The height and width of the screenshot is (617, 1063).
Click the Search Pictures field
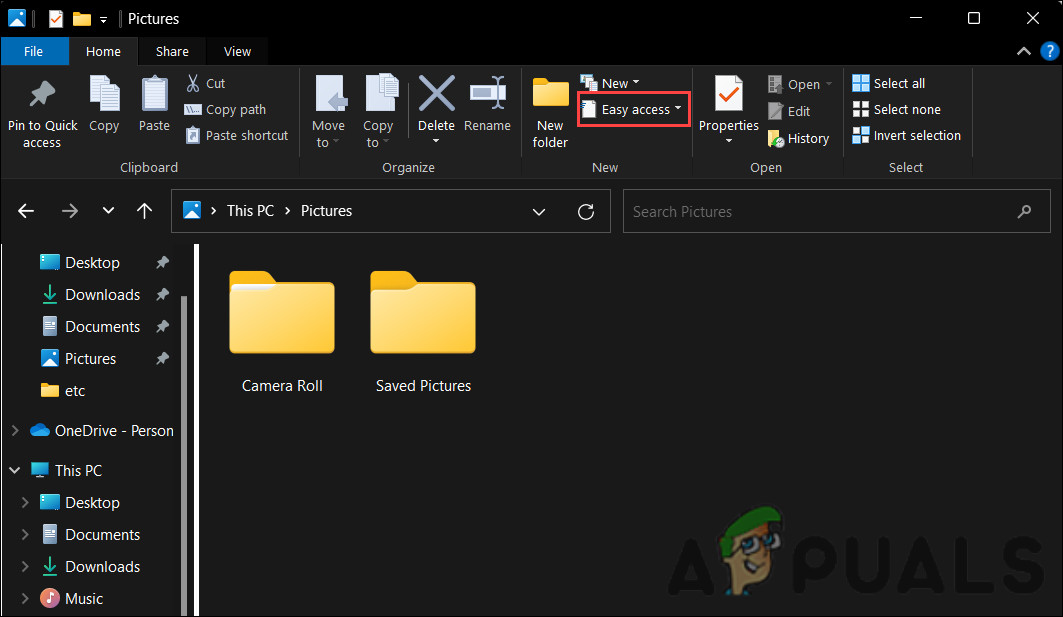point(815,212)
